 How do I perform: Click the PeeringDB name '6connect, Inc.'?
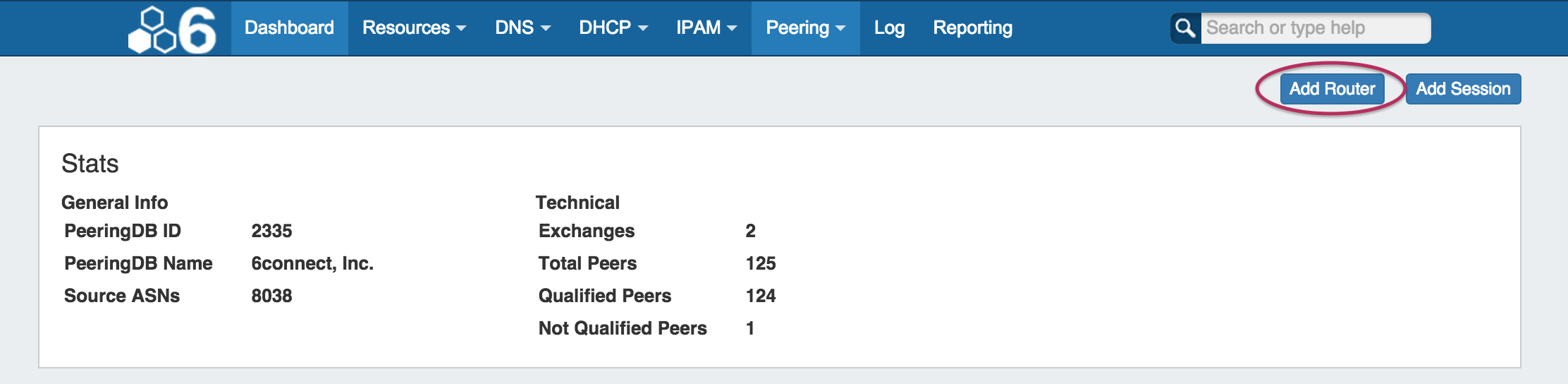click(x=312, y=263)
